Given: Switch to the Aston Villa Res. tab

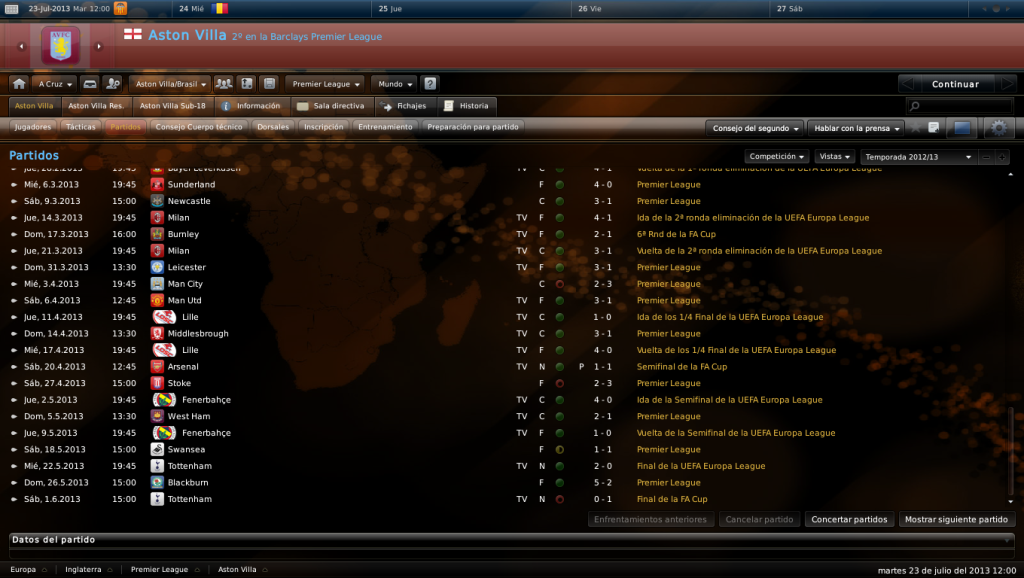Looking at the screenshot, I should [x=96, y=106].
